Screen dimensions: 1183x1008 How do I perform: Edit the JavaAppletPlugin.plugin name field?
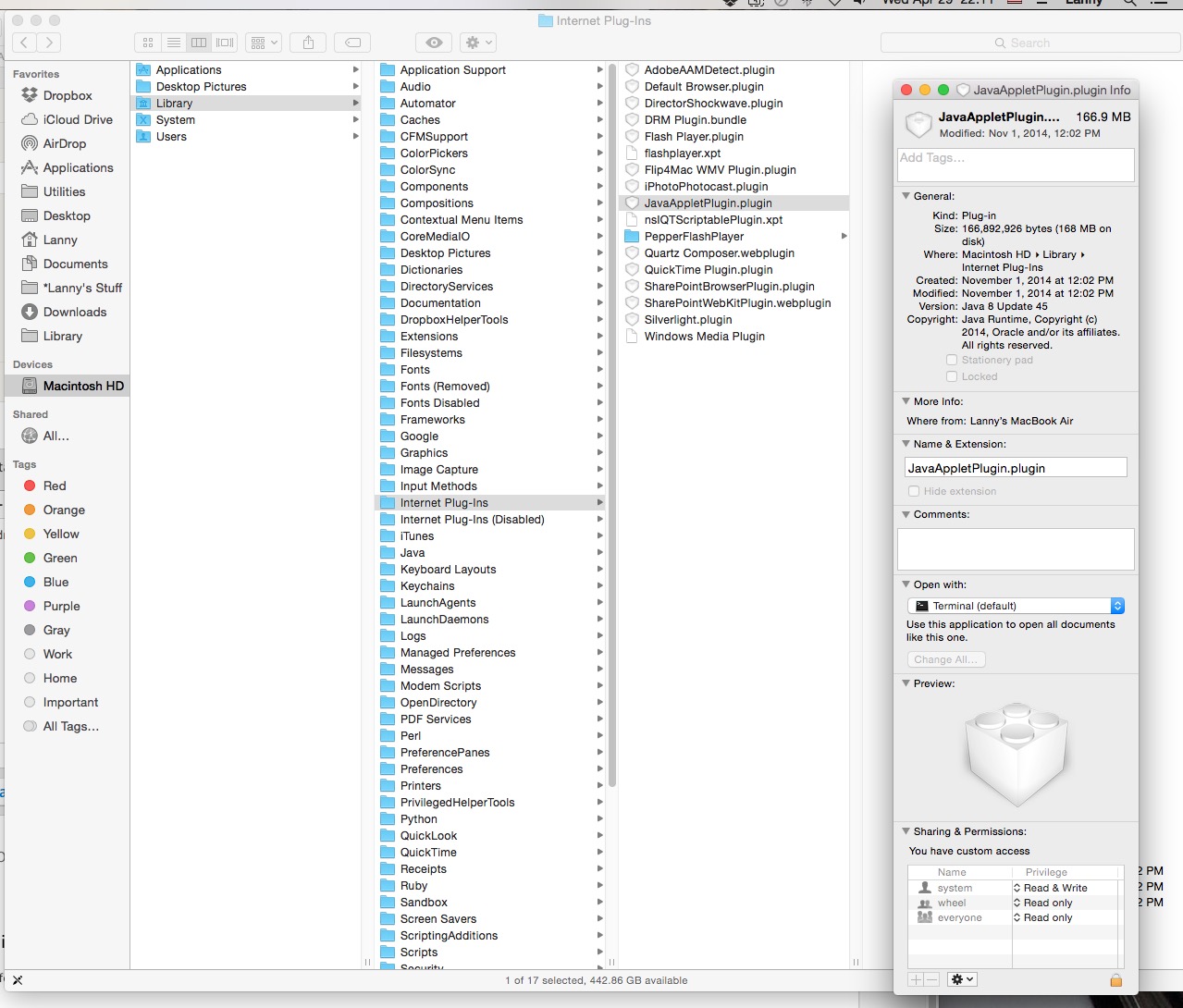tap(1016, 468)
